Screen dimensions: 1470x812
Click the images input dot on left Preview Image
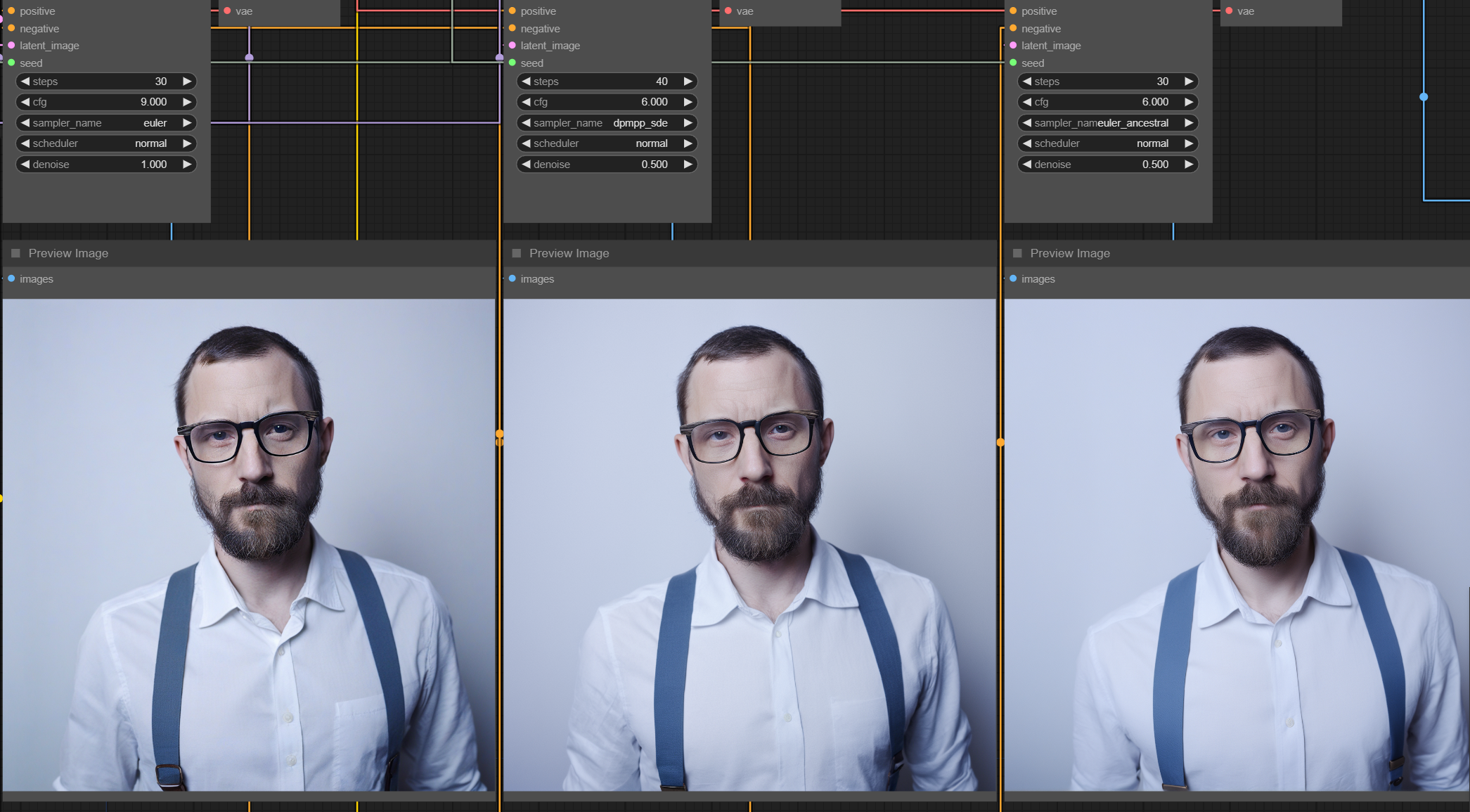point(11,278)
